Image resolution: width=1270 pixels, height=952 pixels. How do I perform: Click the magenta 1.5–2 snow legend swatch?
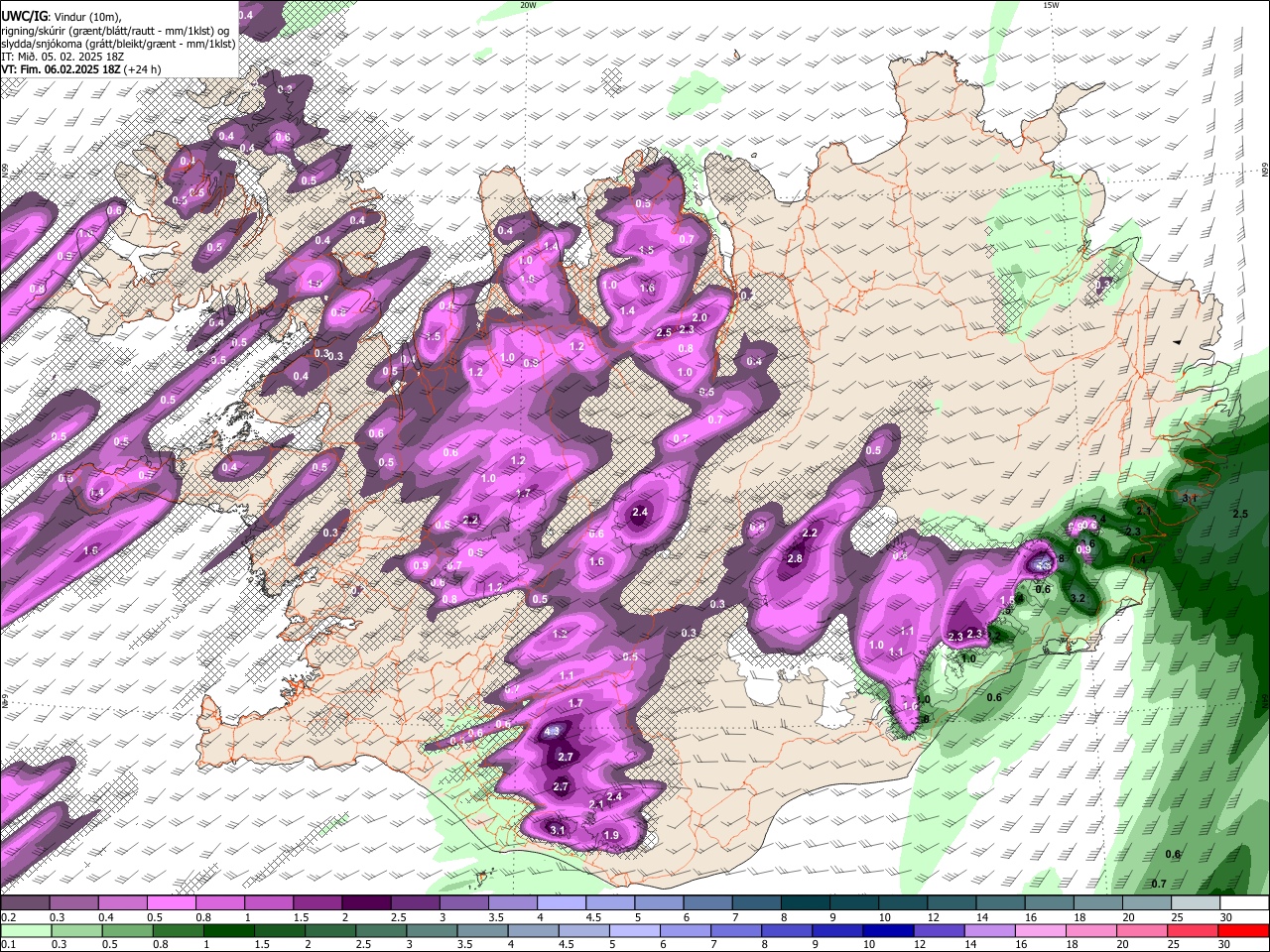tap(317, 903)
